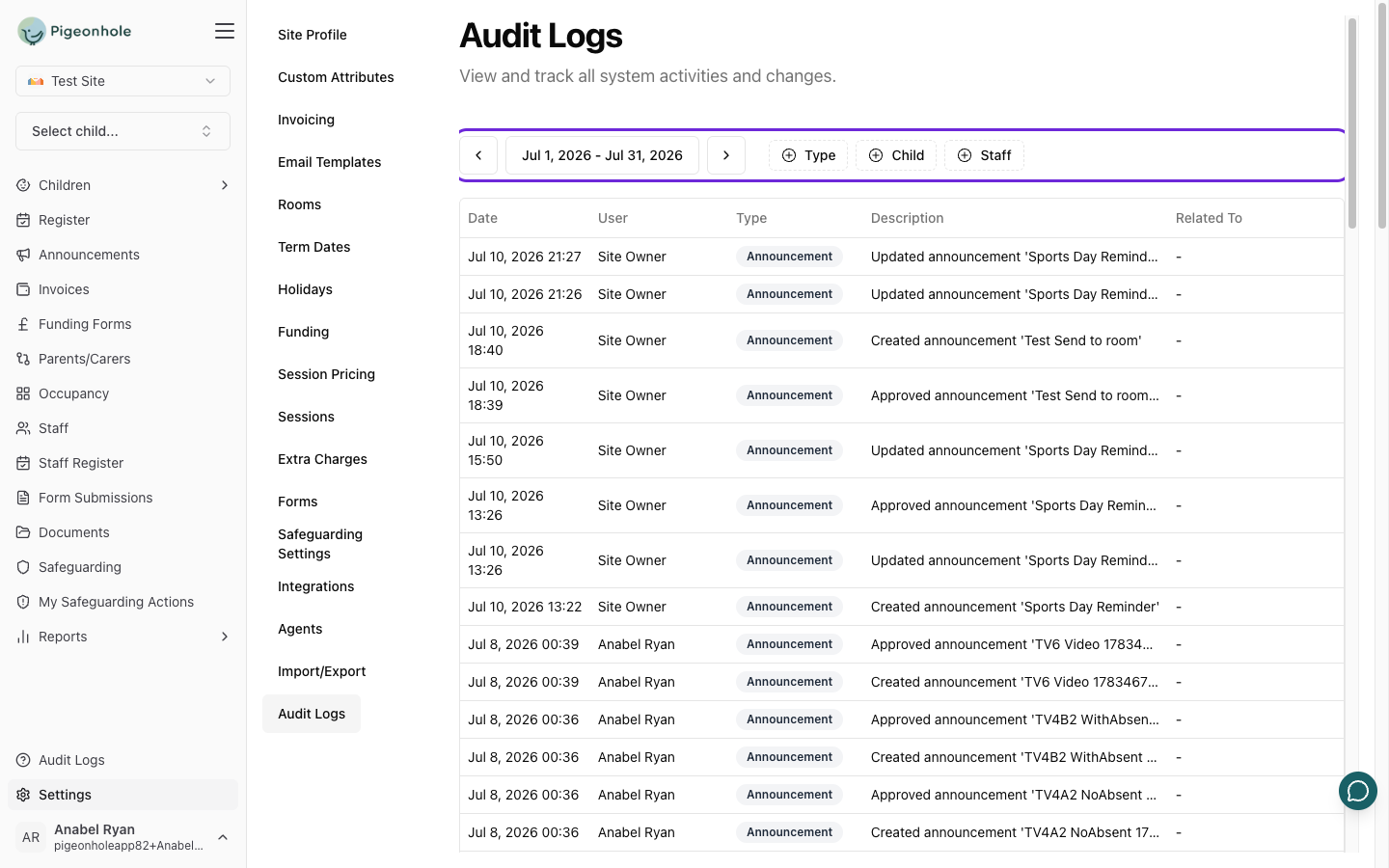Open Session Pricing settings
The height and width of the screenshot is (868, 1389).
click(x=326, y=374)
